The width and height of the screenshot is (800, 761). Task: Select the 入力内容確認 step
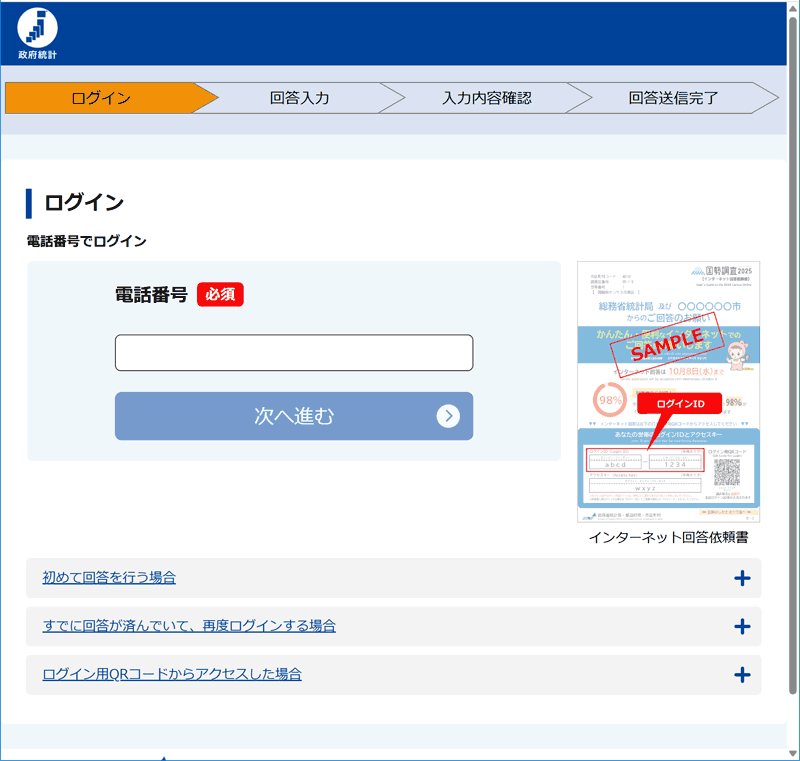click(x=486, y=98)
